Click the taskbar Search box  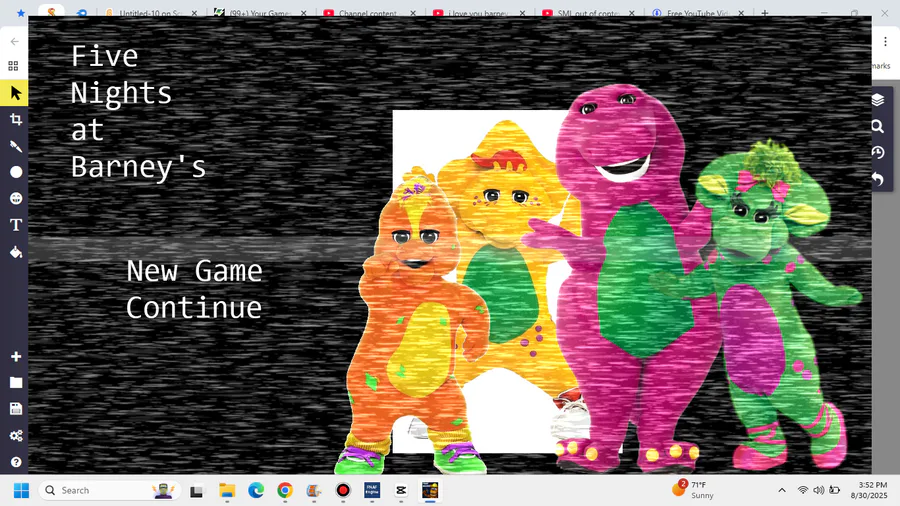110,491
